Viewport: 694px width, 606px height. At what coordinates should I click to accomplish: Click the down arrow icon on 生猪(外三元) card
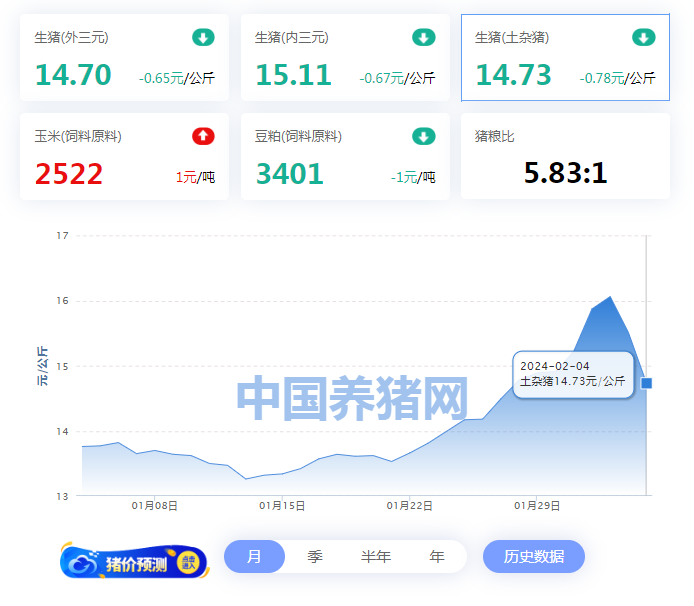[203, 38]
